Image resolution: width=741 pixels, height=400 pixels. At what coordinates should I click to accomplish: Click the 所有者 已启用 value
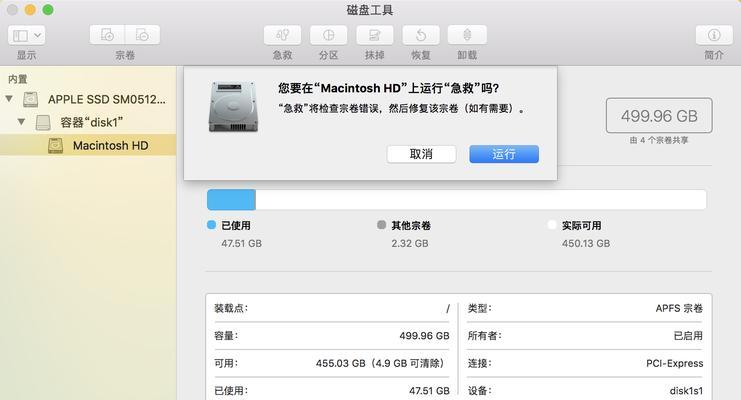(688, 336)
